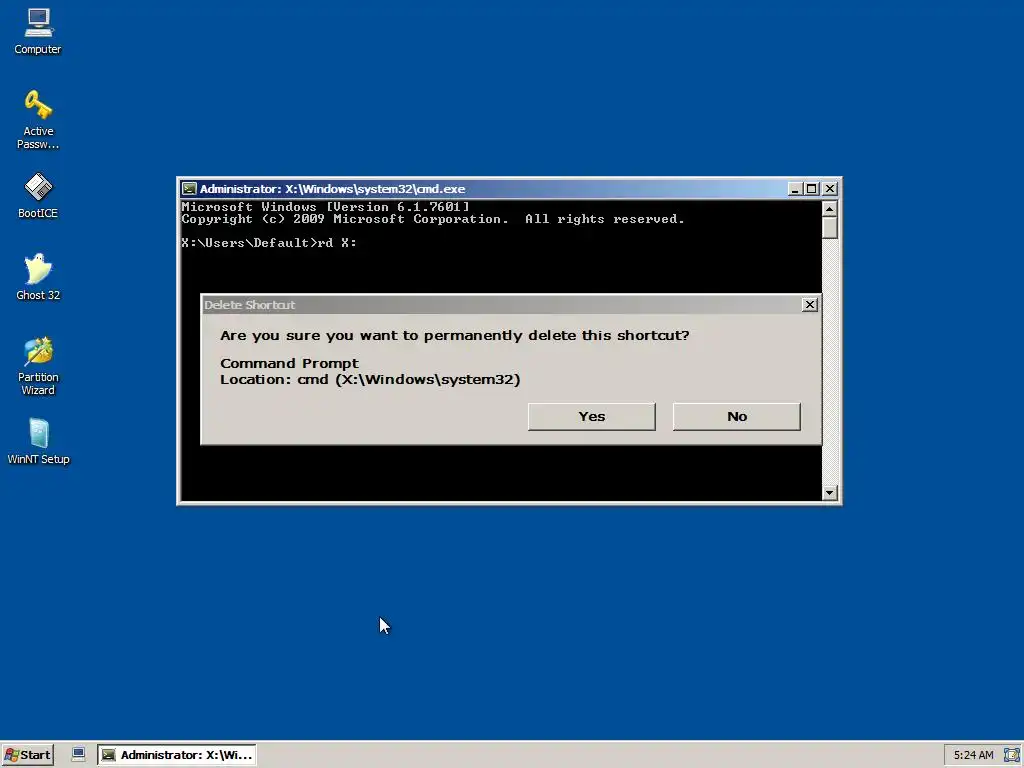Click the Administrator cmd taskbar button
The image size is (1024, 768).
(x=177, y=755)
